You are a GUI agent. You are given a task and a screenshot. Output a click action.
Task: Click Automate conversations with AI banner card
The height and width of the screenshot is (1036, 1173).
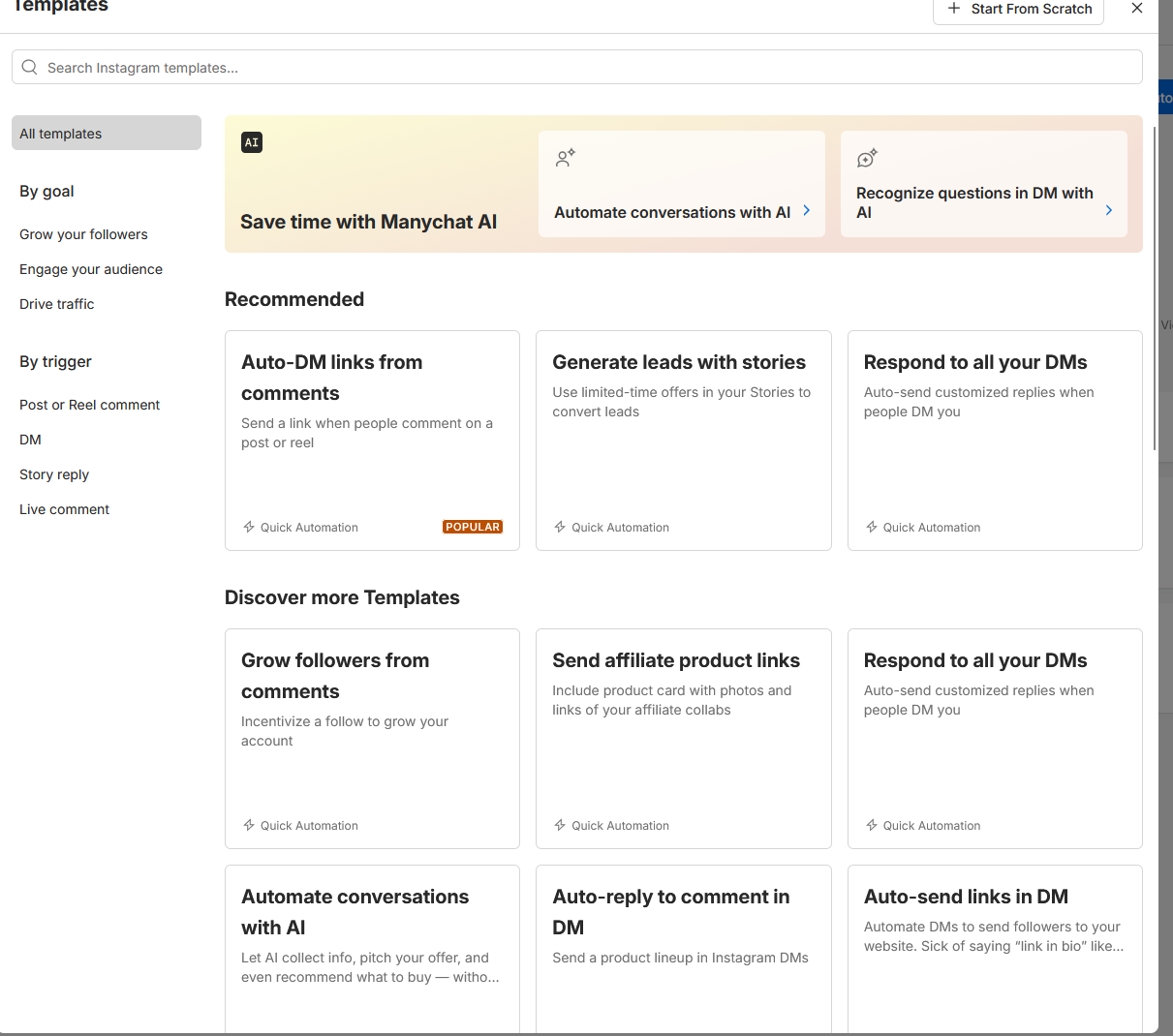pyautogui.click(x=682, y=184)
